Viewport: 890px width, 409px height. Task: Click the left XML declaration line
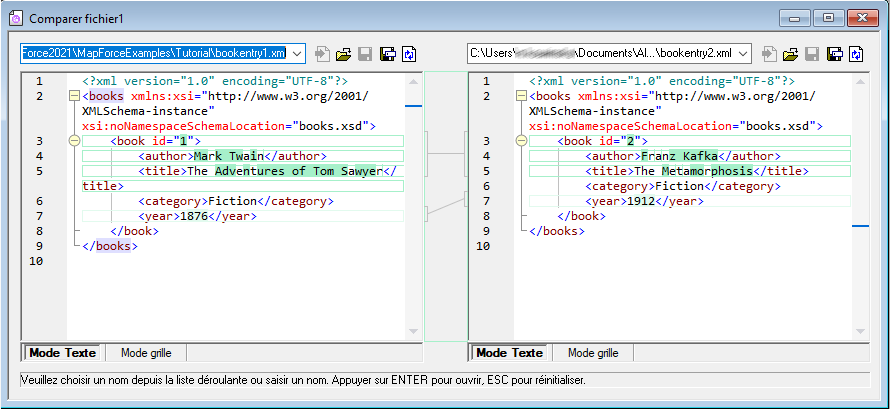tap(215, 82)
